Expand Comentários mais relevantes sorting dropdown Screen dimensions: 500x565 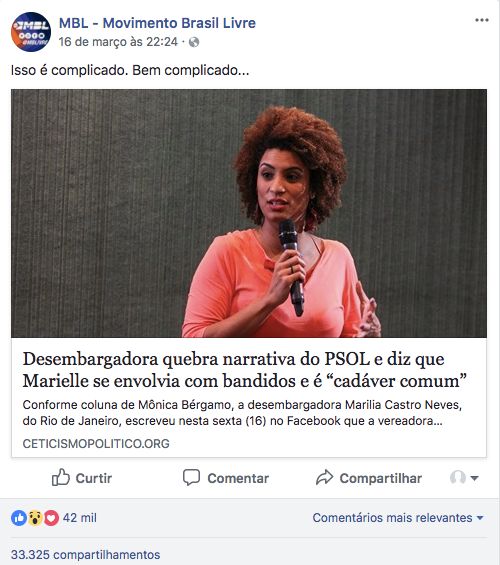click(398, 518)
